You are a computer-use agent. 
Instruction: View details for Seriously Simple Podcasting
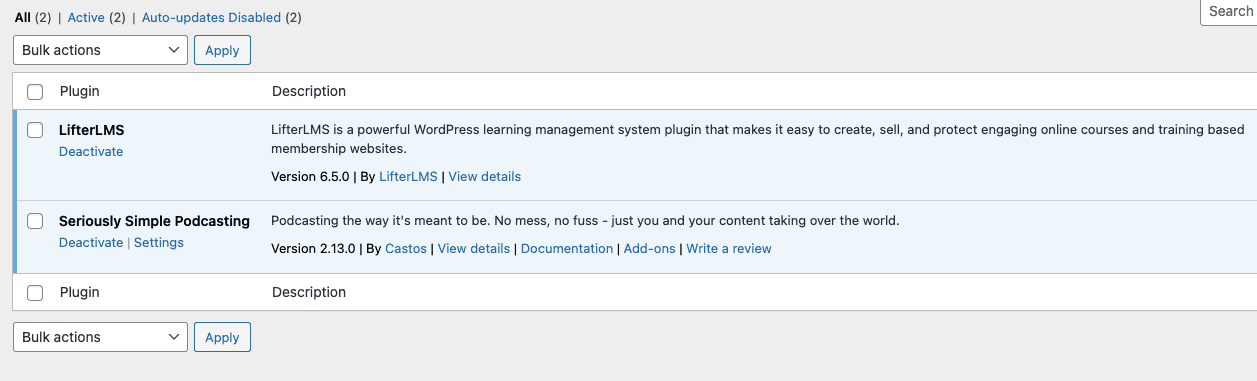click(x=474, y=248)
